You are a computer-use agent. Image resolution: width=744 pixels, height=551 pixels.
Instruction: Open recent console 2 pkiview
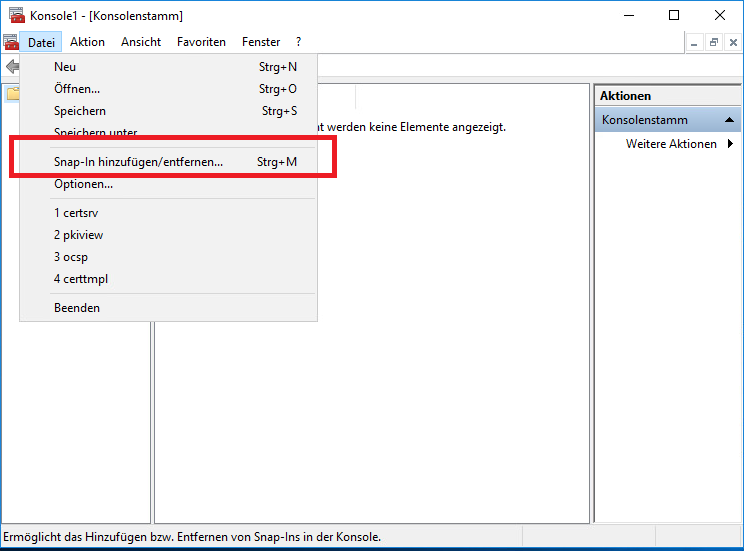(78, 235)
